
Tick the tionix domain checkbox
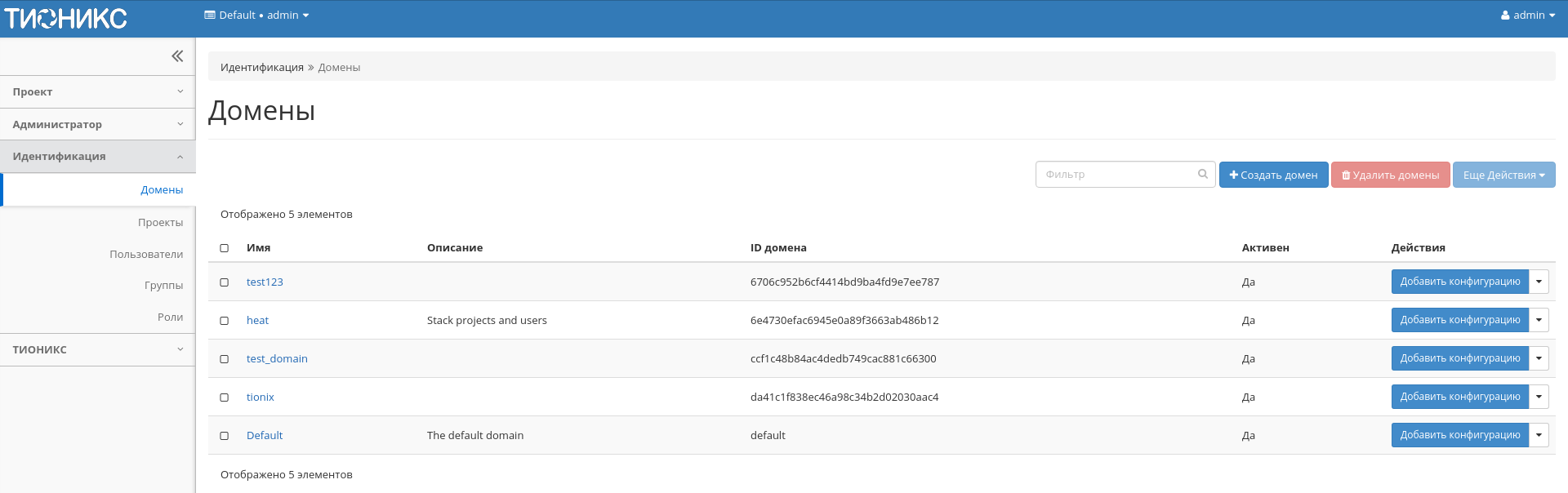(225, 398)
